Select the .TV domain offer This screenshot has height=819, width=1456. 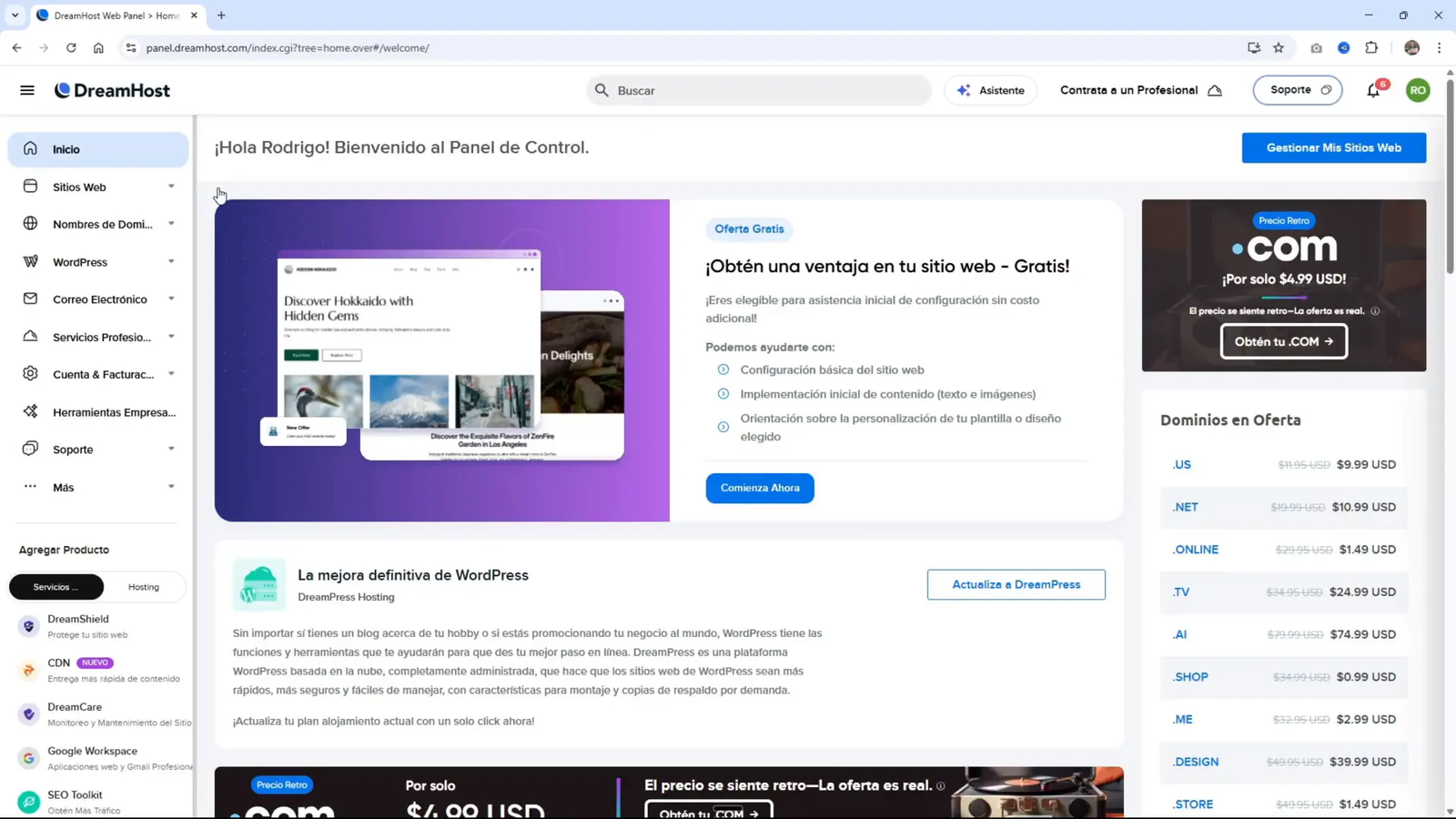1283,591
